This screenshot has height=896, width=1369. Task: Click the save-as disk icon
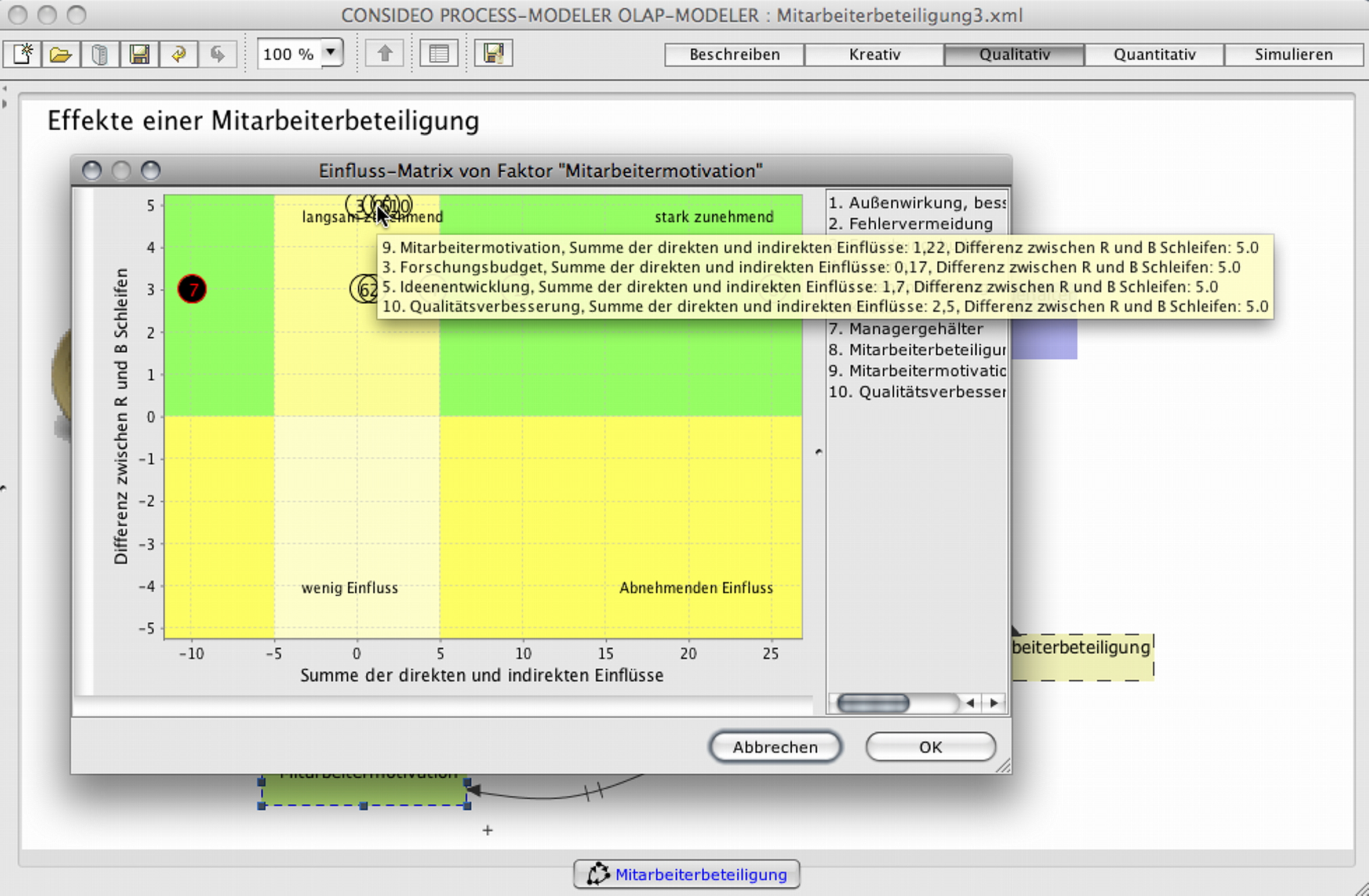(x=493, y=54)
